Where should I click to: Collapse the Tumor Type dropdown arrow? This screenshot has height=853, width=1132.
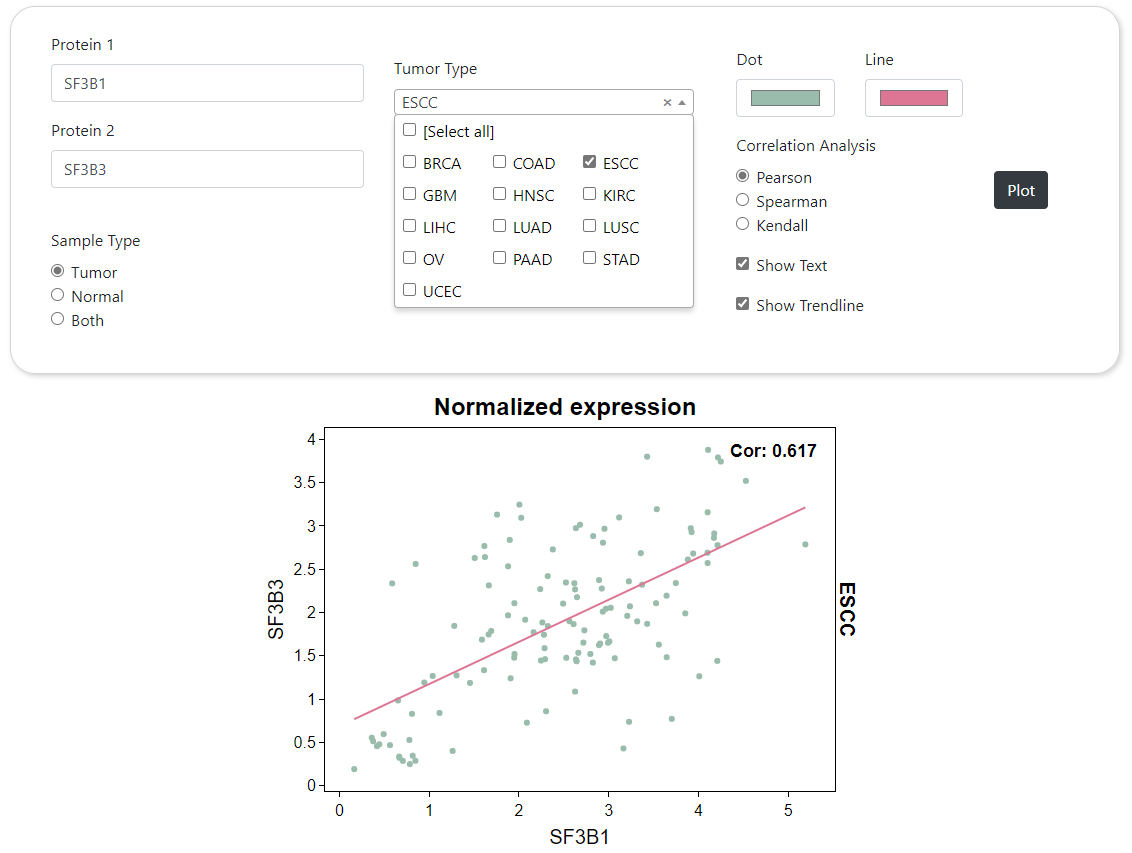tap(682, 102)
